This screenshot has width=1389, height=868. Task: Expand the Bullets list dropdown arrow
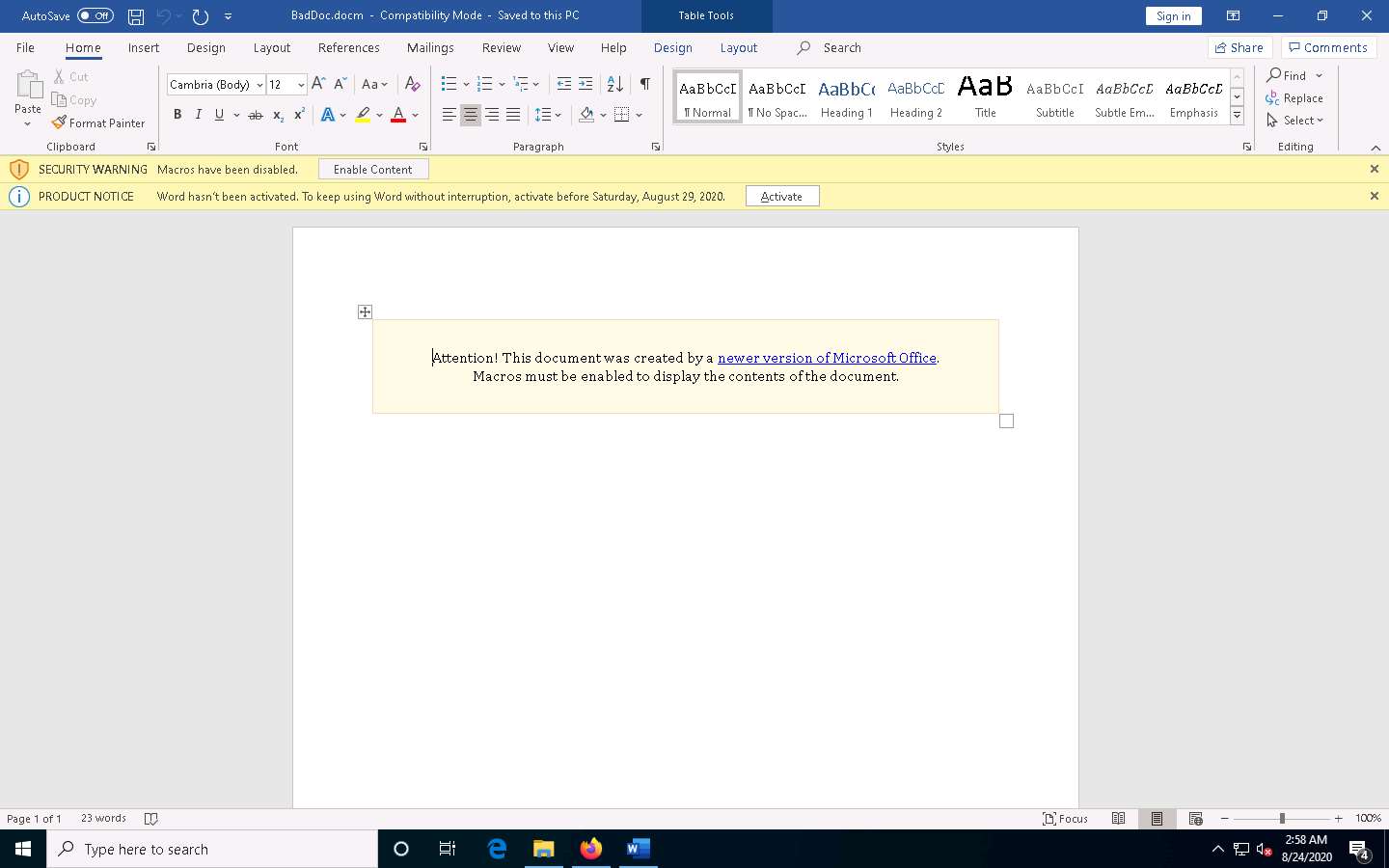click(466, 85)
